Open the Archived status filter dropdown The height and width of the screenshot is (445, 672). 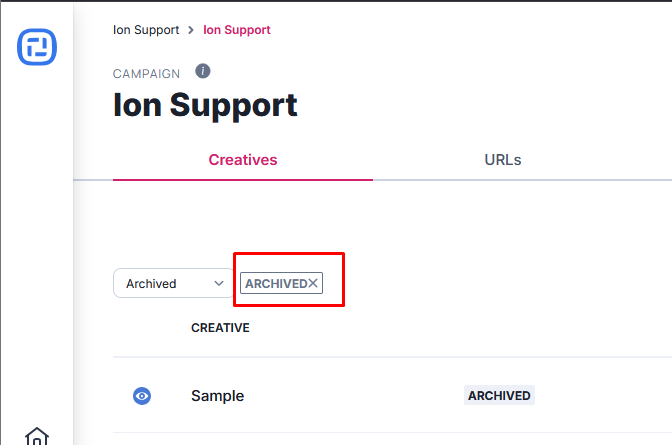(x=173, y=284)
